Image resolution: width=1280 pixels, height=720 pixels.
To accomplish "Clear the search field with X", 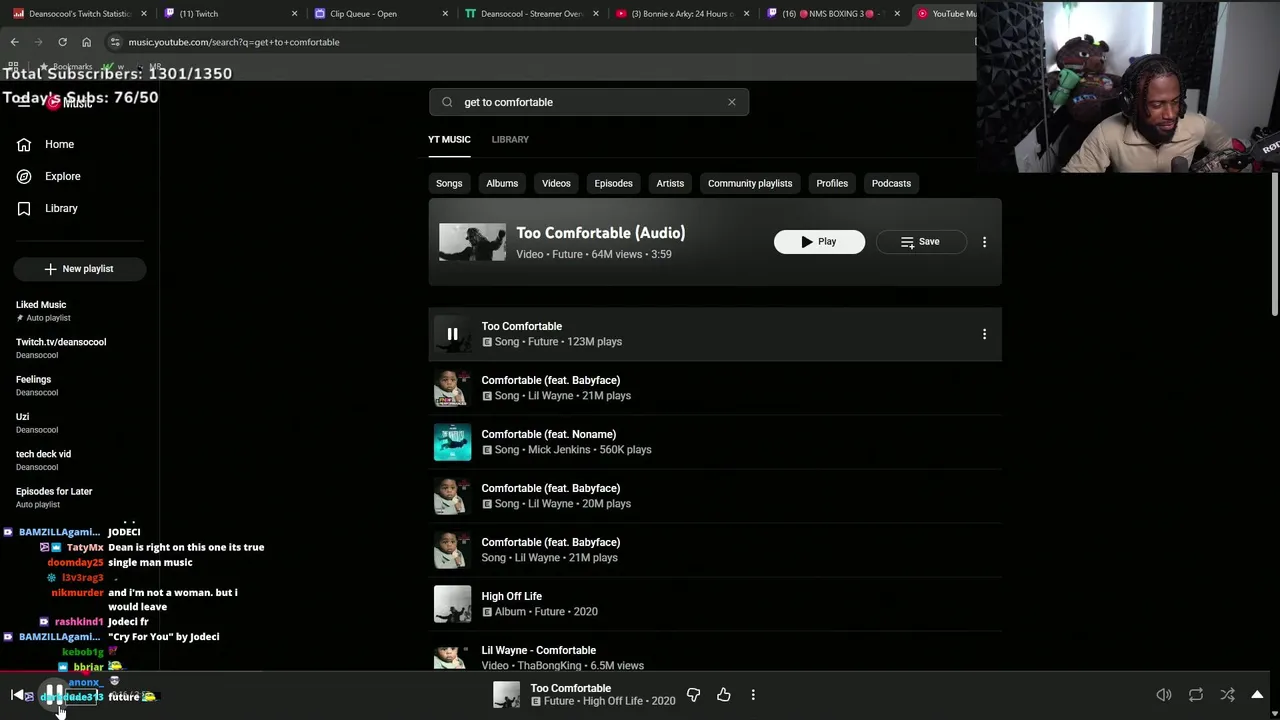I will [732, 102].
